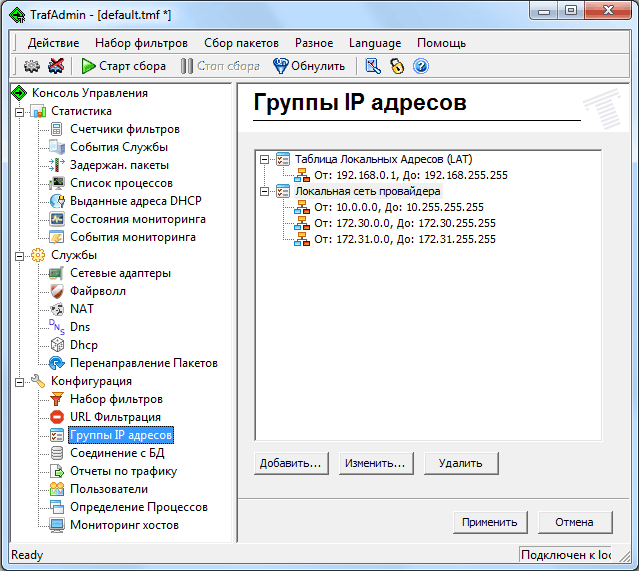Open Счетчики фильтров calculator icon
The height and width of the screenshot is (571, 639).
click(x=57, y=129)
